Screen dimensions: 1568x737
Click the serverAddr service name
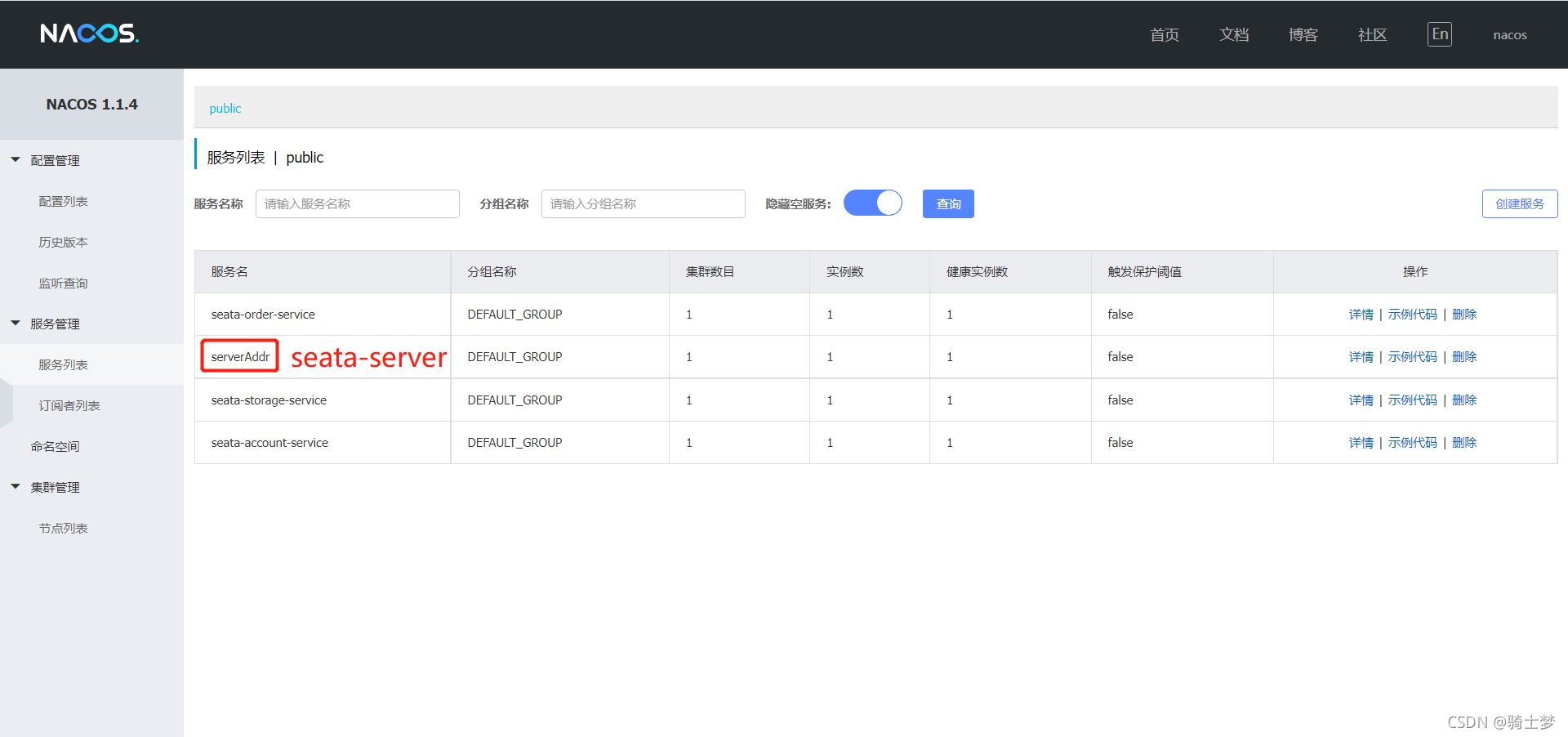(240, 357)
